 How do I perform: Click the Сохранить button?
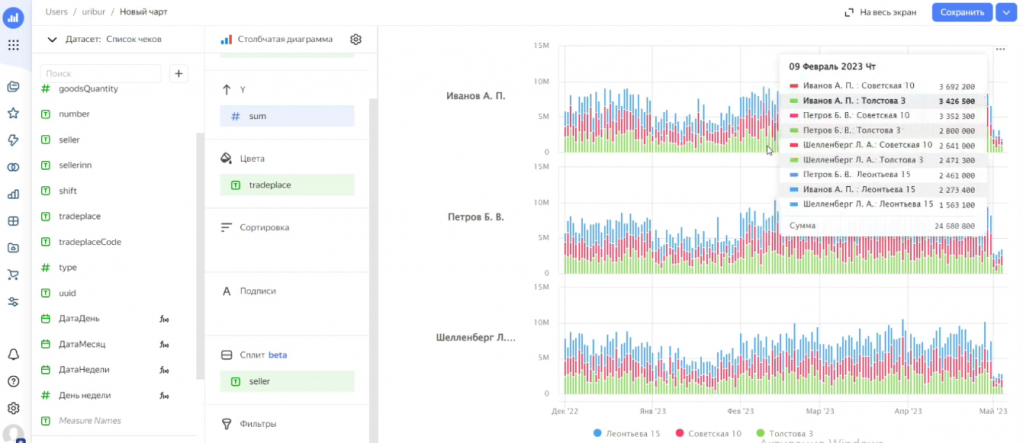click(x=962, y=12)
